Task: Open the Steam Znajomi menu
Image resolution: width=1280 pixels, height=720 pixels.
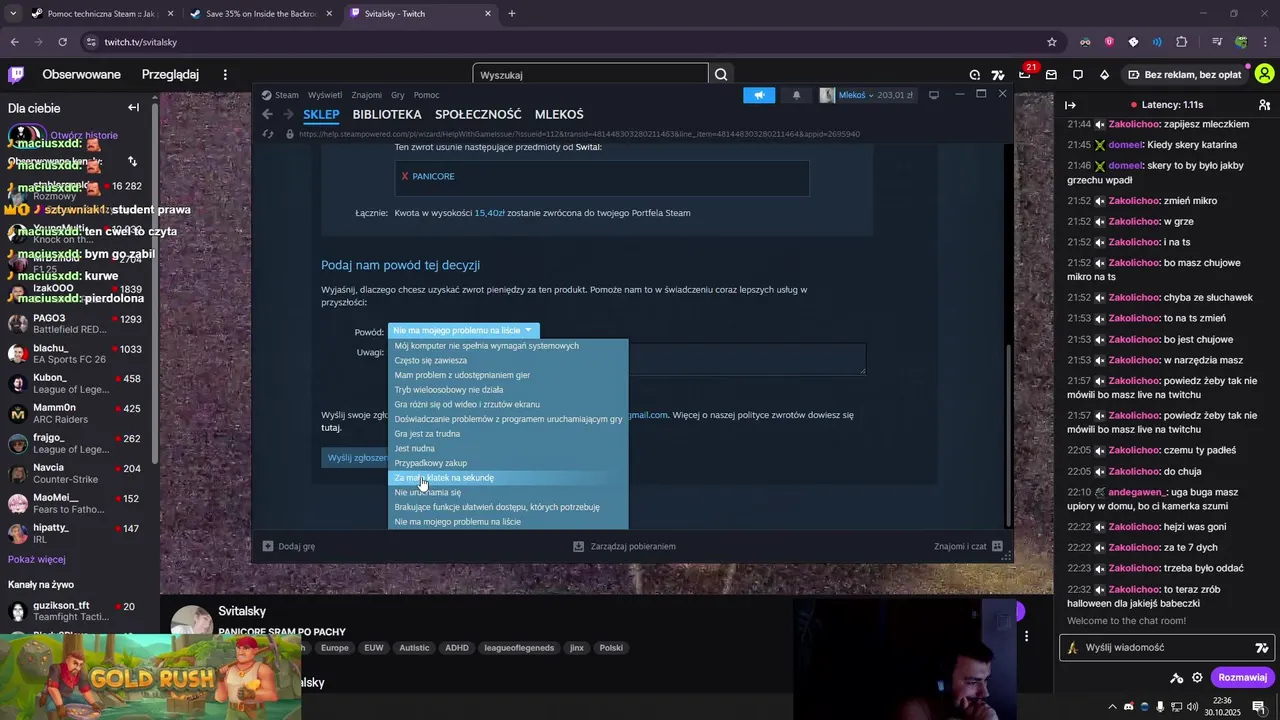Action: pyautogui.click(x=367, y=95)
